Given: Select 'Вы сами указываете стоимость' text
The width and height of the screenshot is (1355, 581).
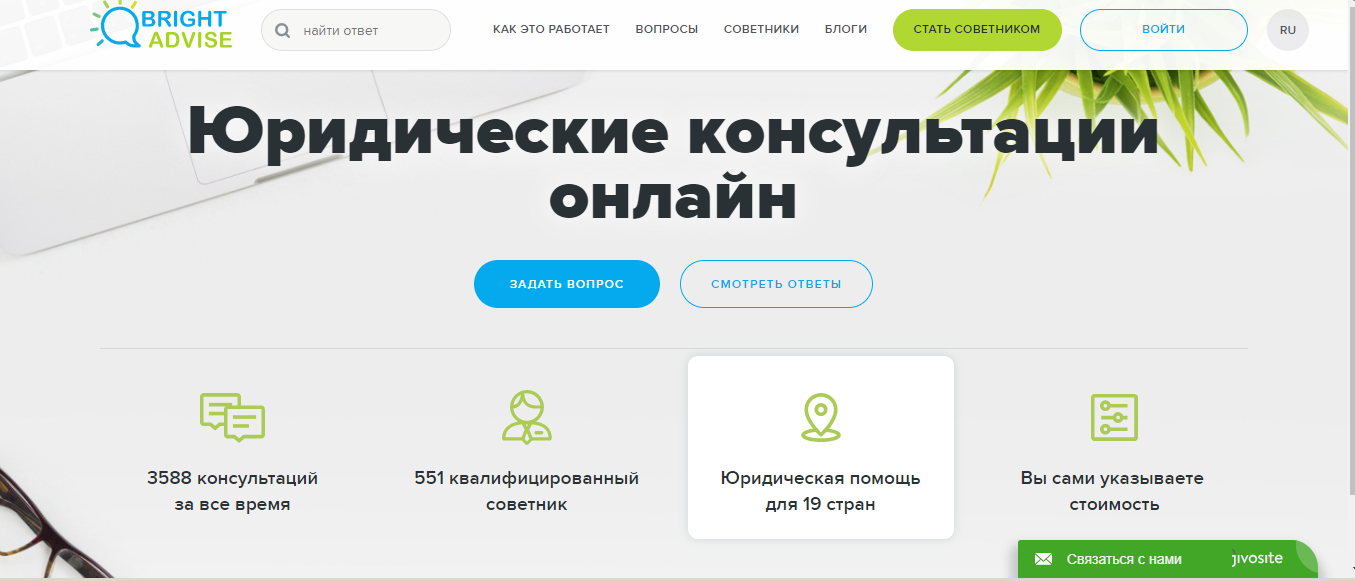Looking at the screenshot, I should [x=1113, y=491].
